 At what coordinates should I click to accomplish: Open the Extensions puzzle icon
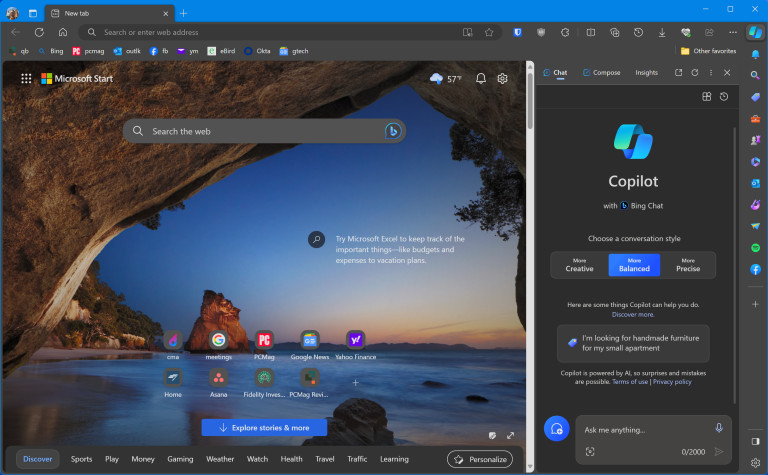coord(565,32)
